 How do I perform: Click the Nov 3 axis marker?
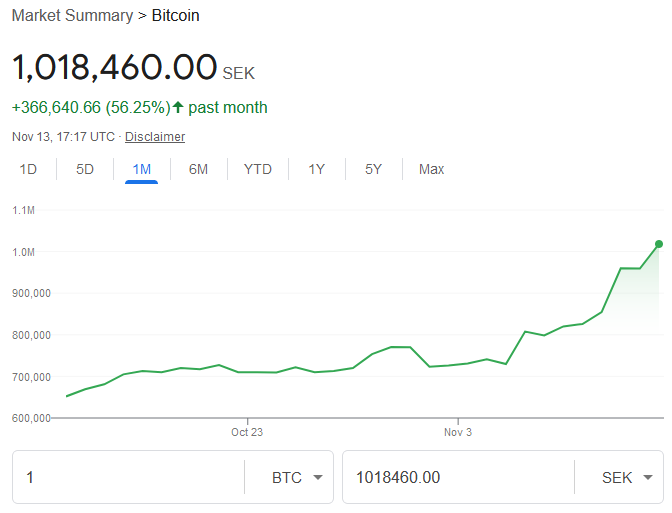pyautogui.click(x=458, y=432)
